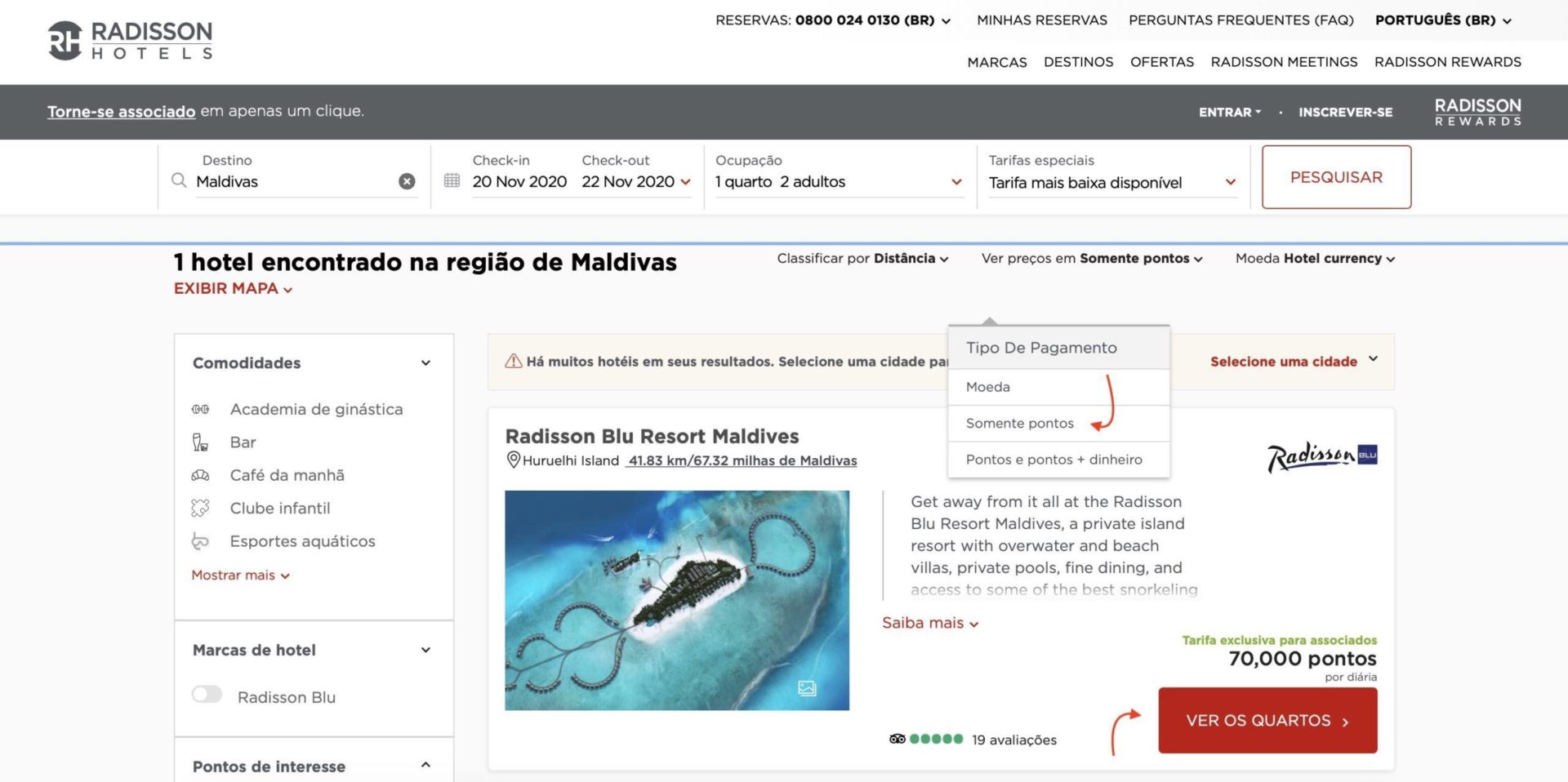Open Moeda Hotel currency dropdown
1568x782 pixels.
(1315, 258)
